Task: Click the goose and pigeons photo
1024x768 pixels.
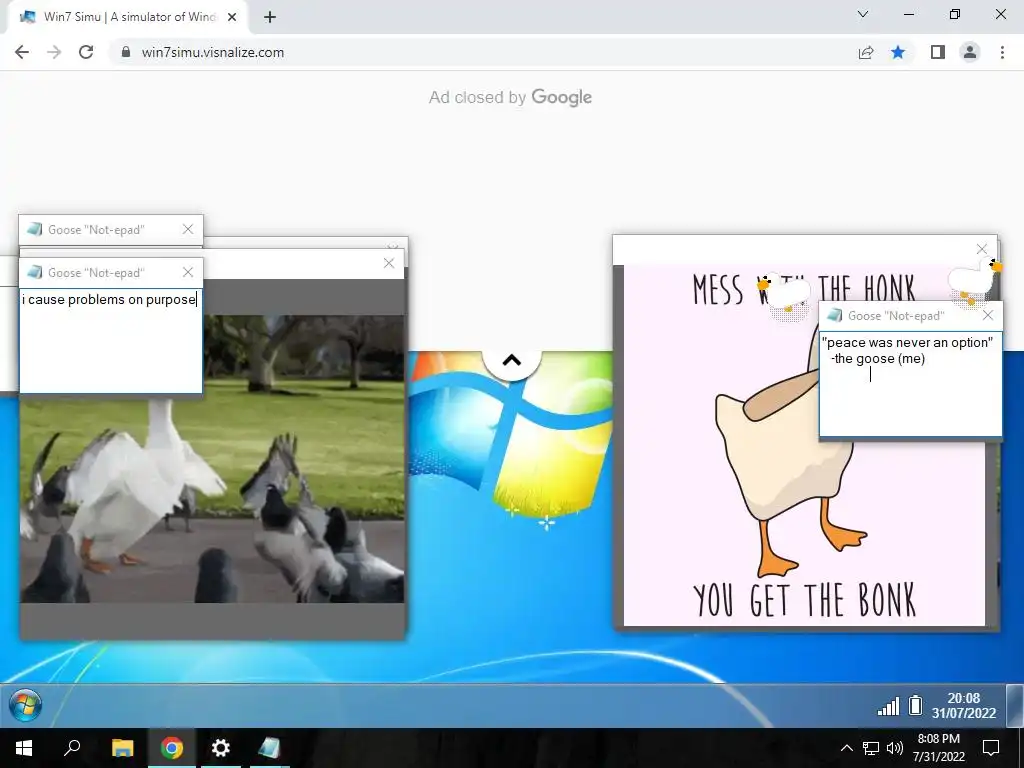Action: [212, 458]
